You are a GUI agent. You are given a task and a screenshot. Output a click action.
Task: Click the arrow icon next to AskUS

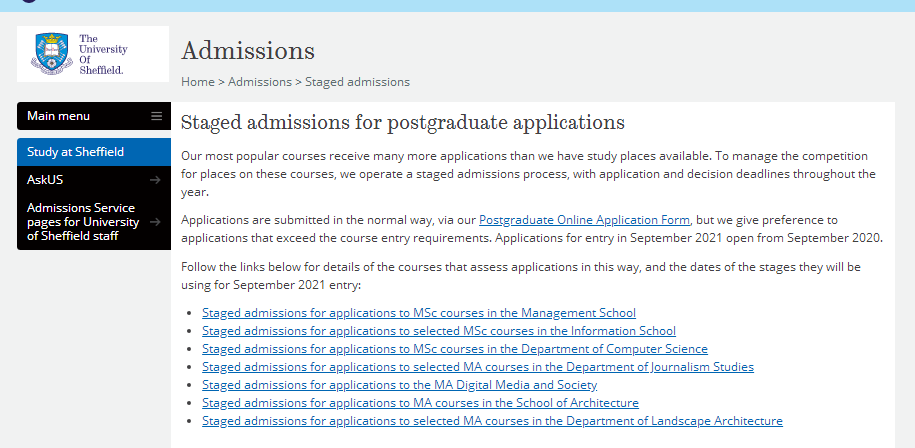[x=155, y=180]
